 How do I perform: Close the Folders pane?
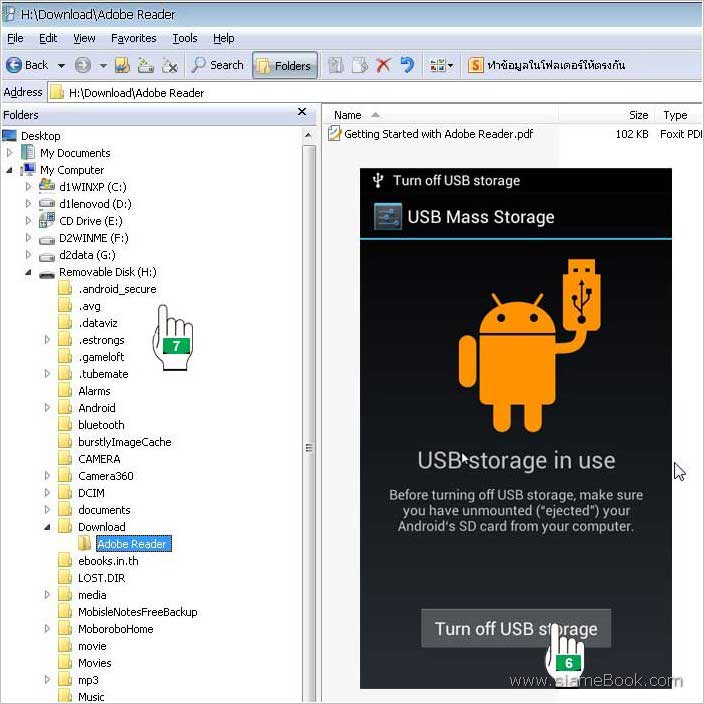pyautogui.click(x=302, y=112)
